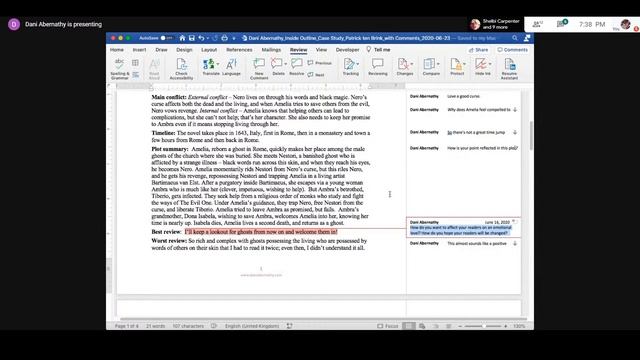Switch to Print Layout view

tap(408, 326)
